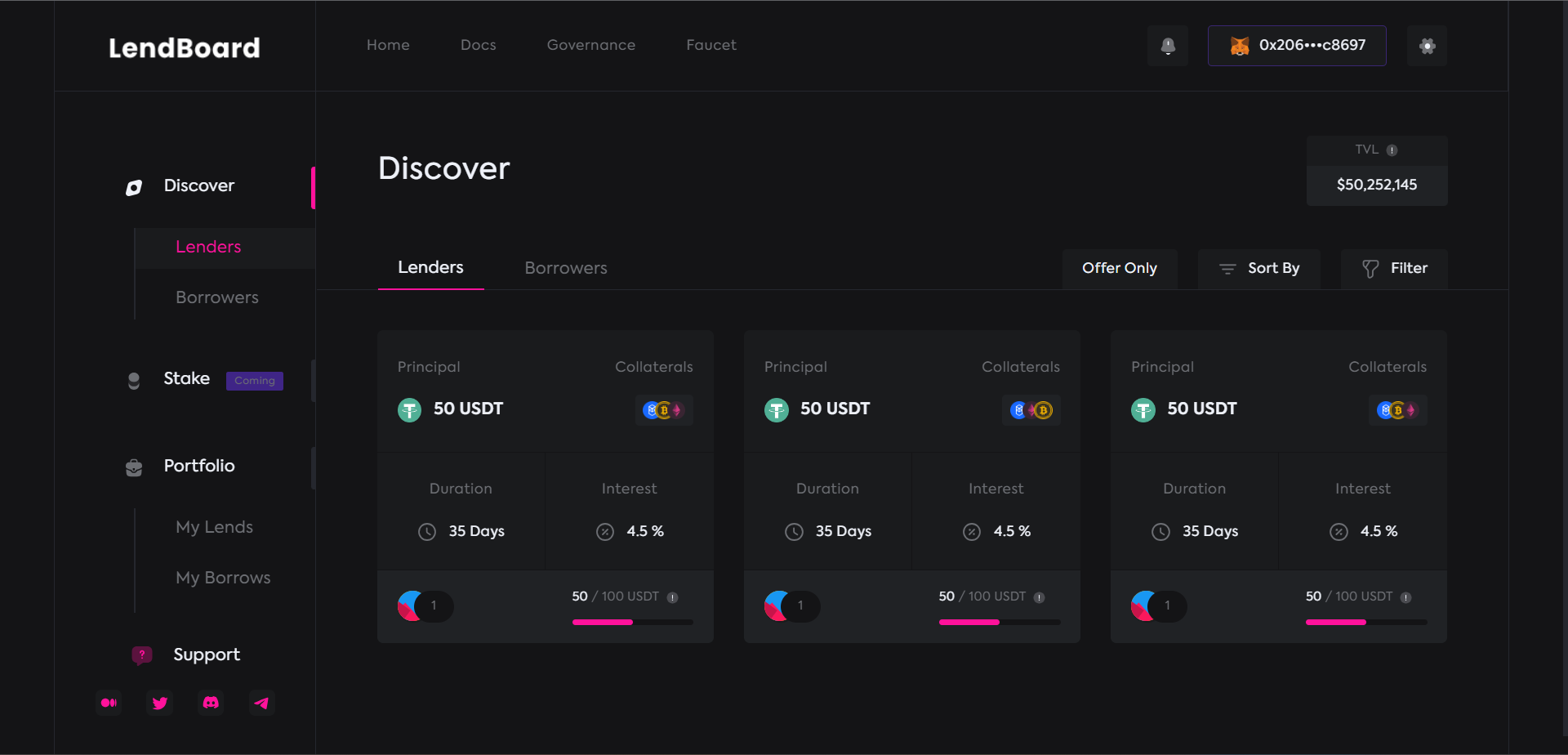Click the info icon beside 100 USDT, middle card
Image resolution: width=1568 pixels, height=755 pixels.
(x=1039, y=597)
